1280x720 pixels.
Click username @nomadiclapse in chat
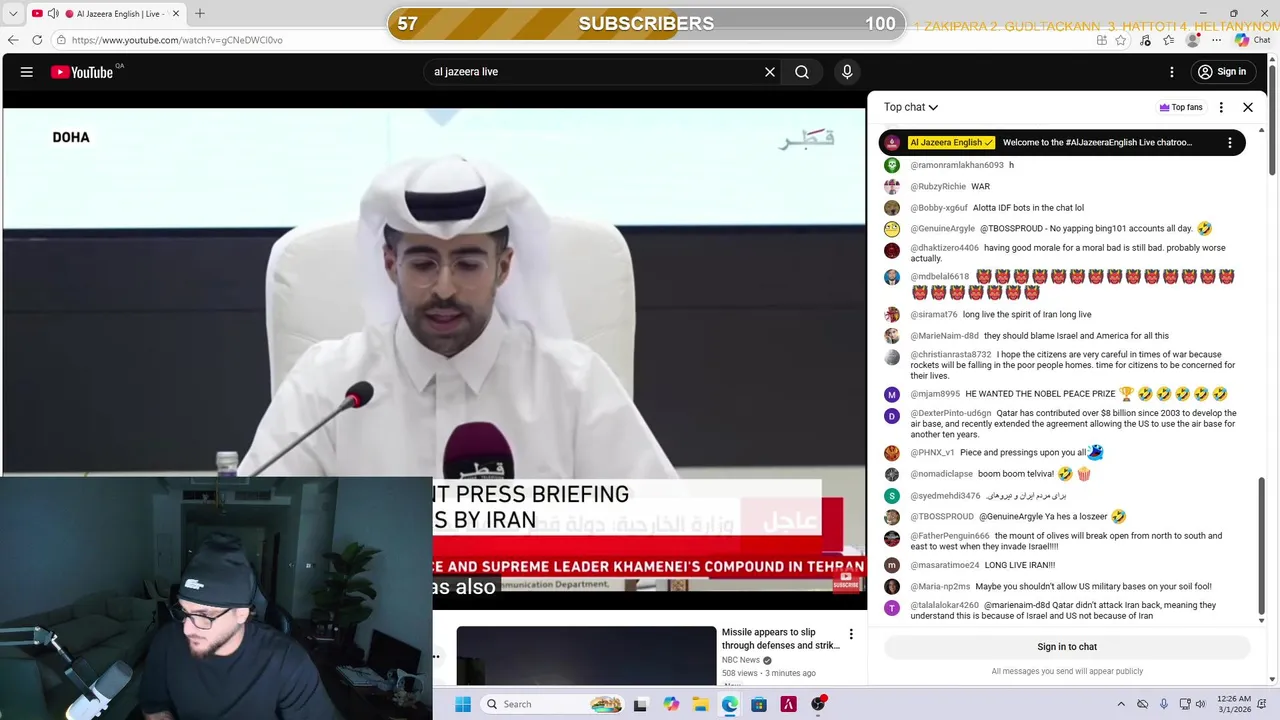pos(941,474)
